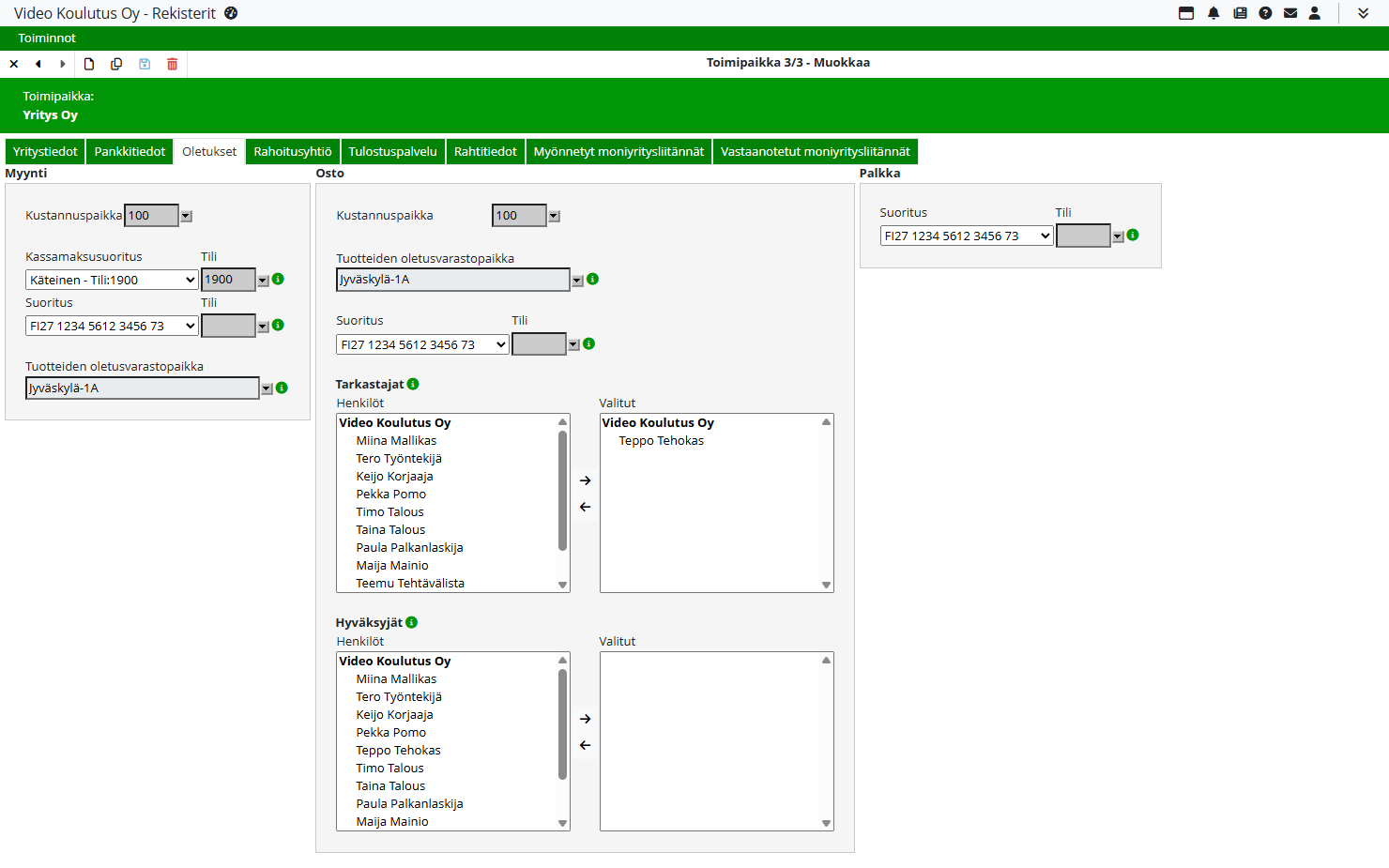This screenshot has width=1389, height=868.
Task: Go to previous record with left arrow
Action: 38,64
